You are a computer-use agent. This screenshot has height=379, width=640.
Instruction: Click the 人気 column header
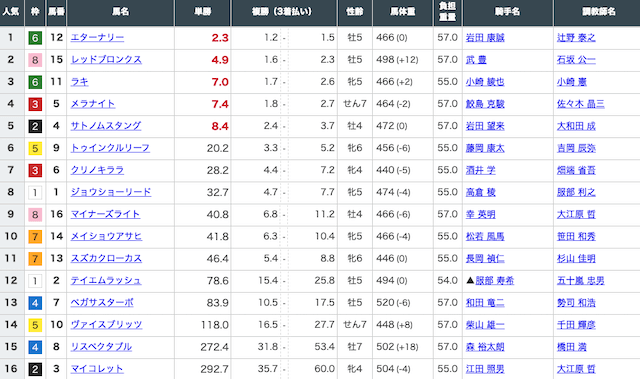click(x=11, y=12)
